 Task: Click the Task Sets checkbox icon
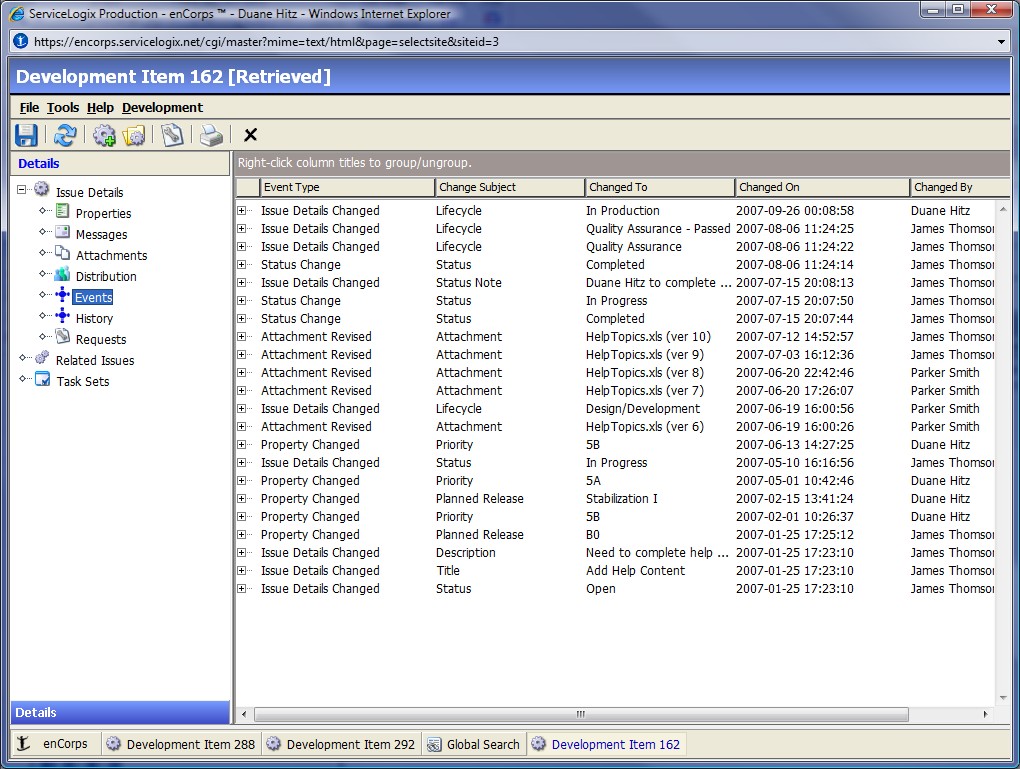42,379
